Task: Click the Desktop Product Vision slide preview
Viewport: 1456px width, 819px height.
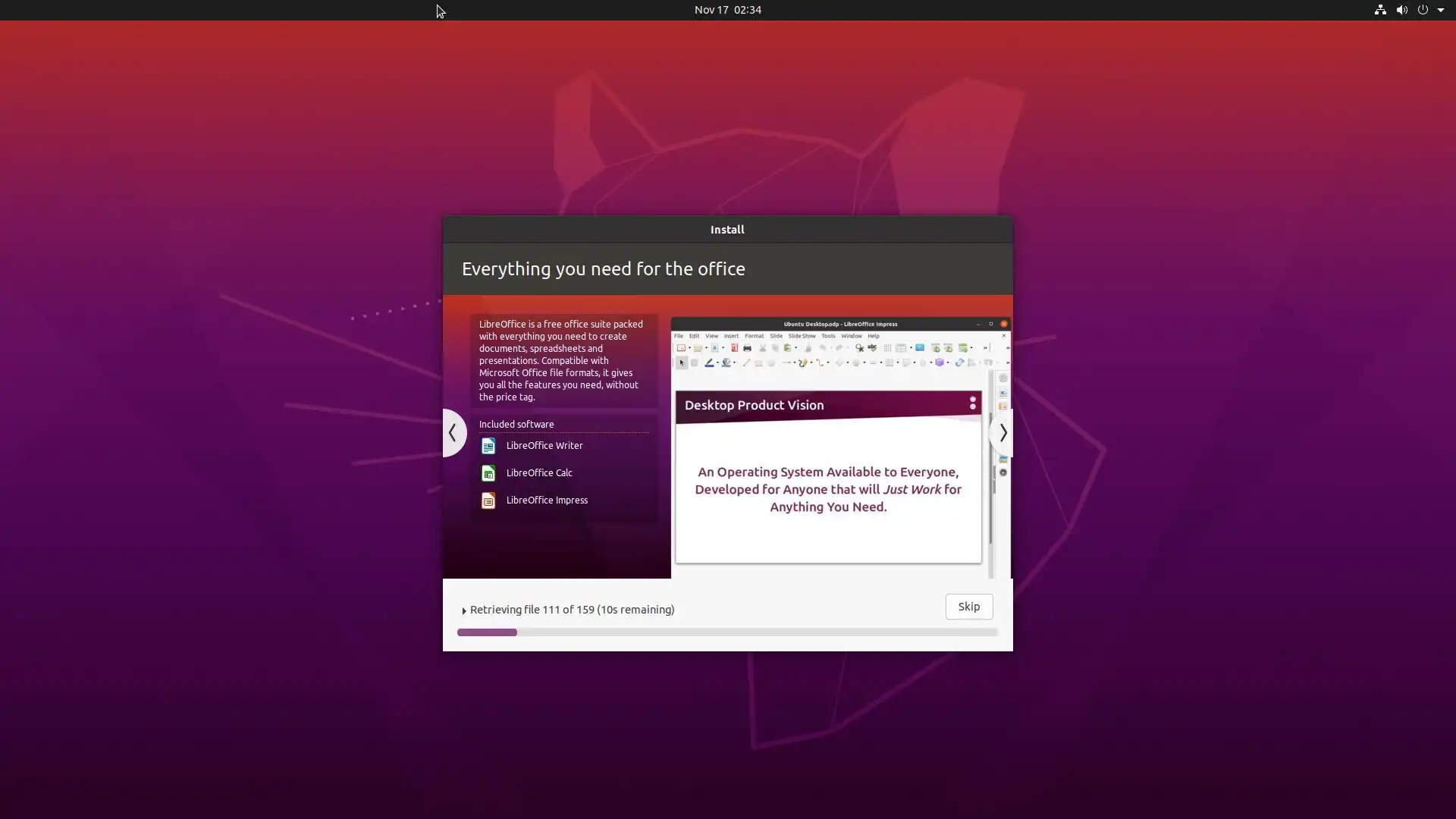Action: click(x=828, y=478)
